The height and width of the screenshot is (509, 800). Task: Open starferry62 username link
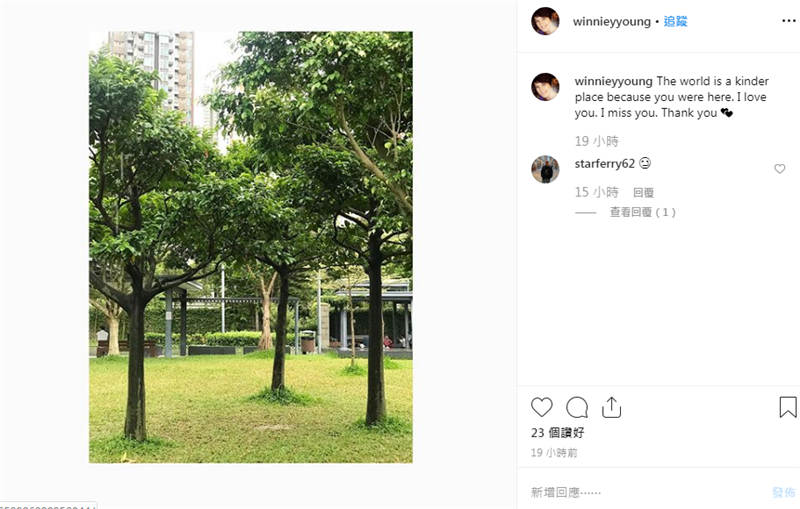coord(605,164)
